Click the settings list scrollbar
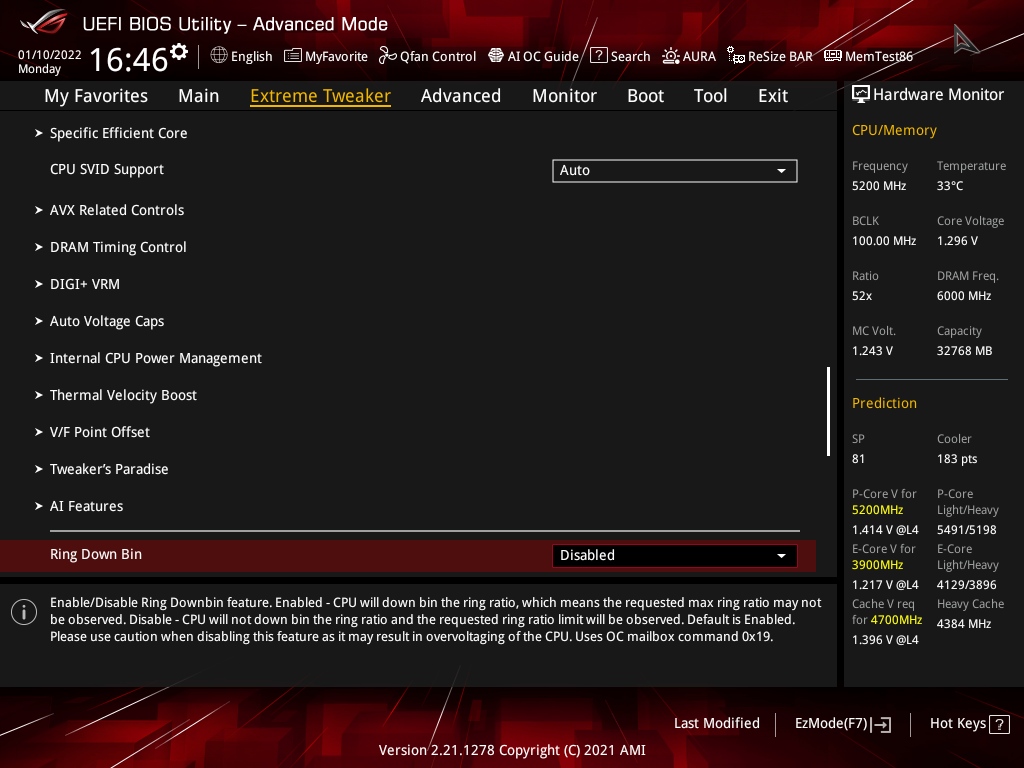Image resolution: width=1024 pixels, height=768 pixels. pos(828,411)
